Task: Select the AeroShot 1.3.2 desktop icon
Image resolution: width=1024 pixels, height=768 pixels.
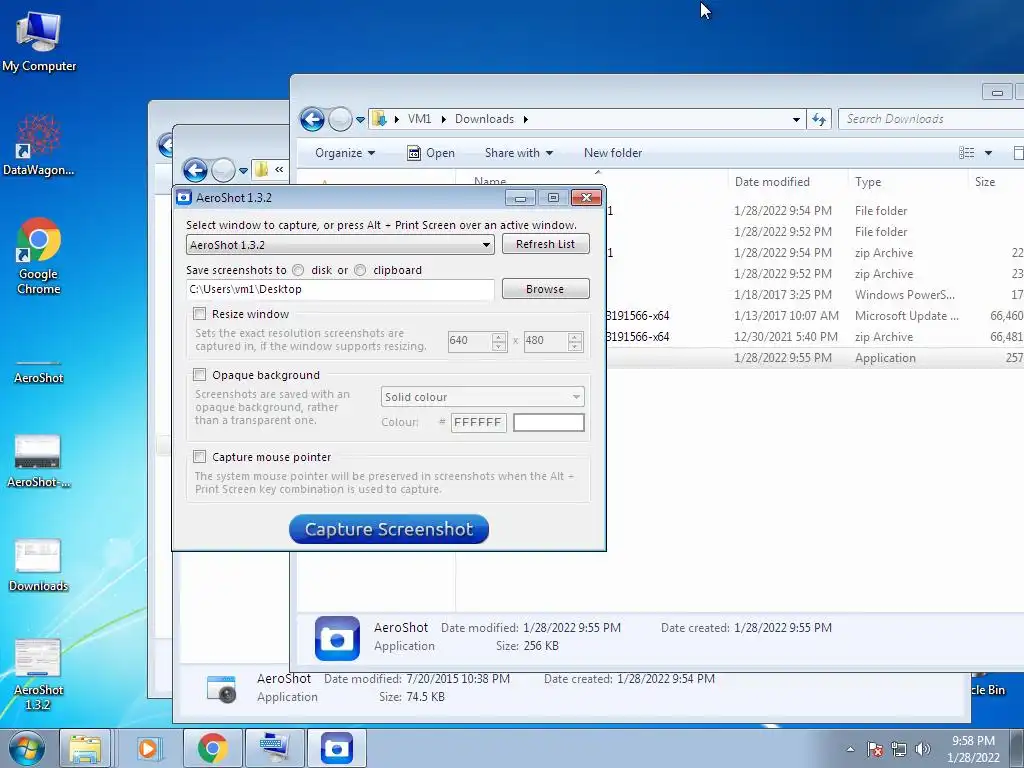Action: pyautogui.click(x=38, y=675)
